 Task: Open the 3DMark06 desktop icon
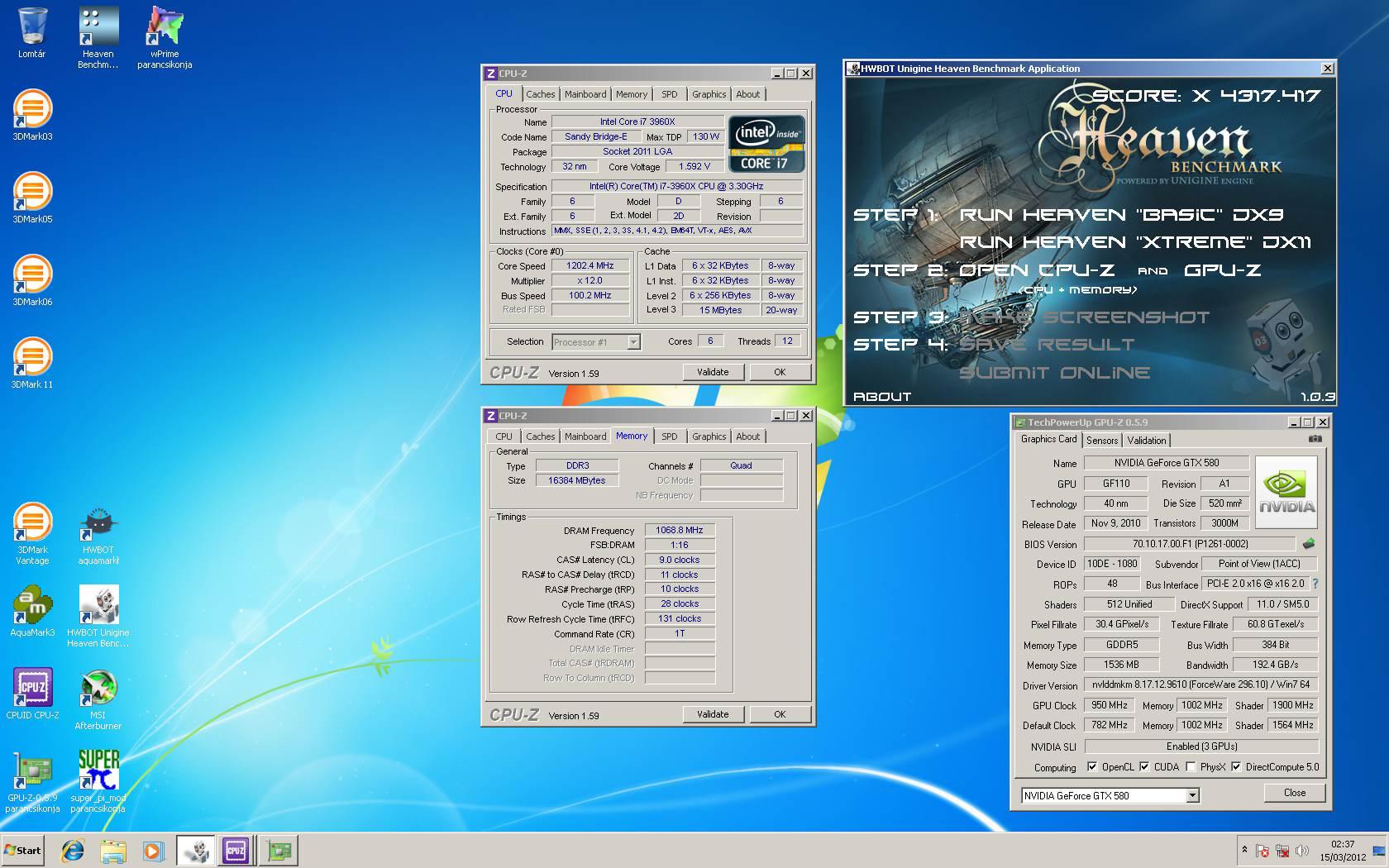coord(31,281)
